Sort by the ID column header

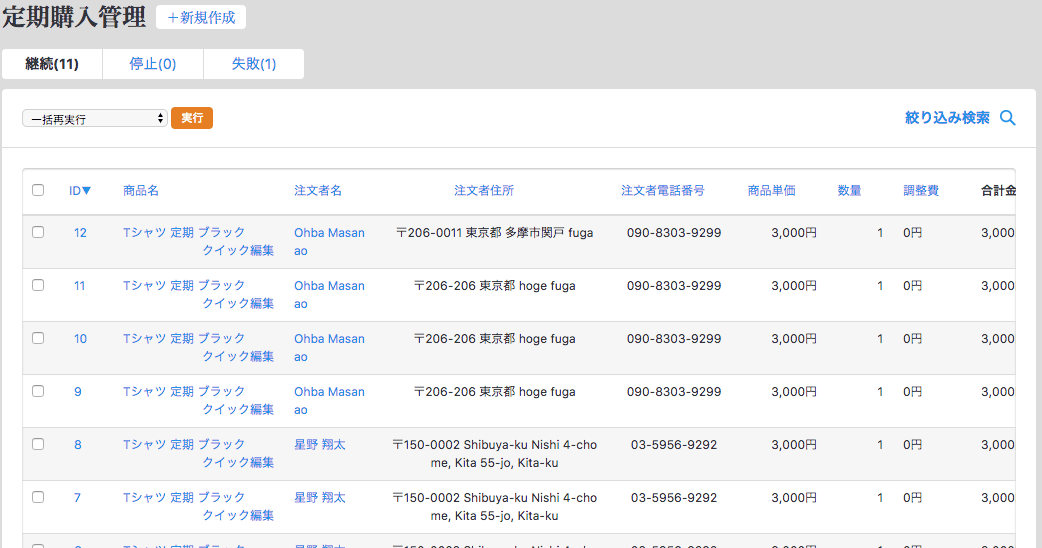click(80, 190)
